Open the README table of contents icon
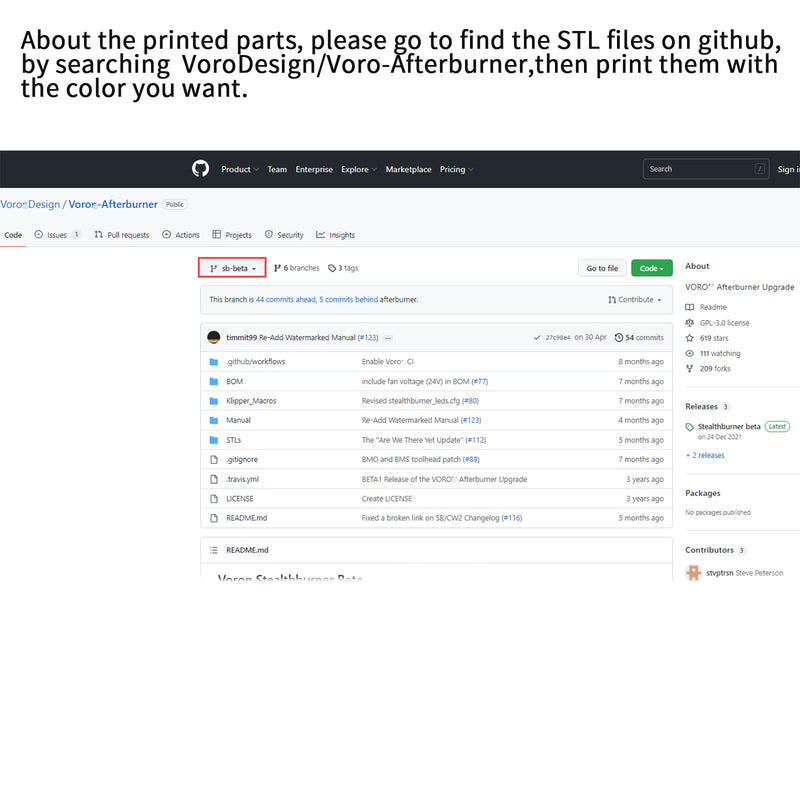 pyautogui.click(x=214, y=549)
